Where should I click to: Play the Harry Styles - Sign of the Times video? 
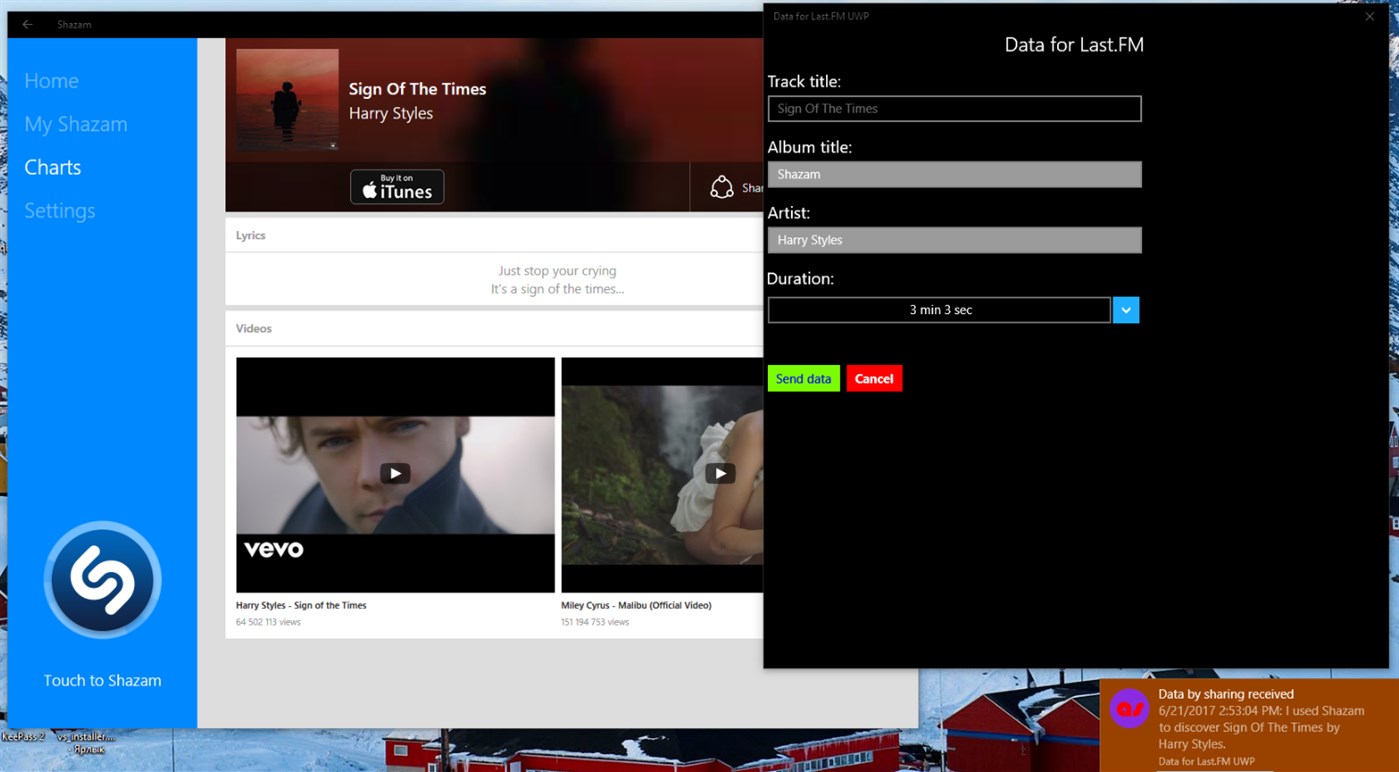(394, 473)
